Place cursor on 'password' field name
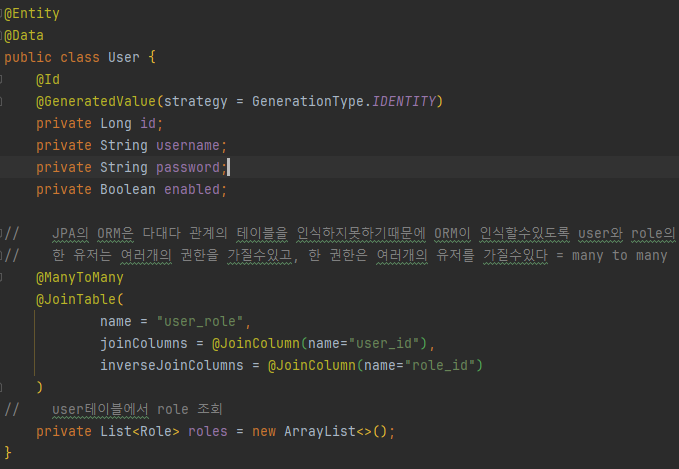This screenshot has height=469, width=679. pyautogui.click(x=188, y=168)
